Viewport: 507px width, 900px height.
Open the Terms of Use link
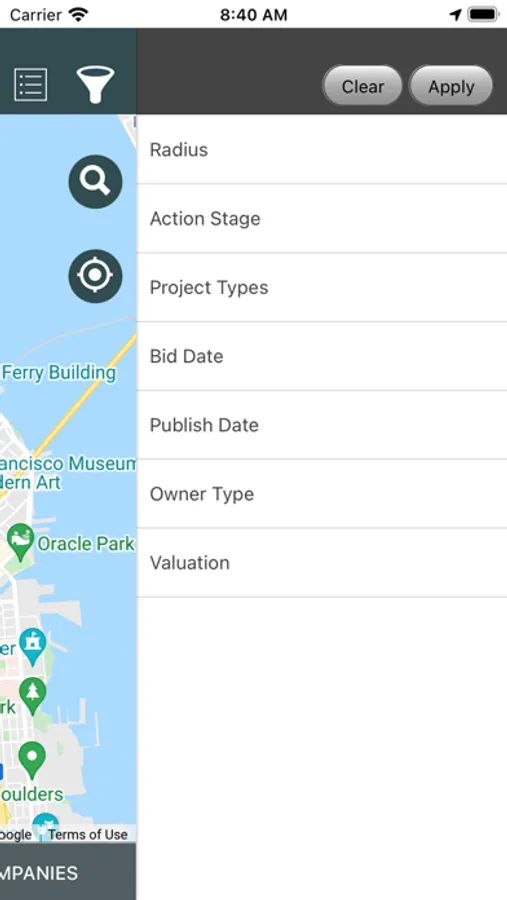pos(88,835)
